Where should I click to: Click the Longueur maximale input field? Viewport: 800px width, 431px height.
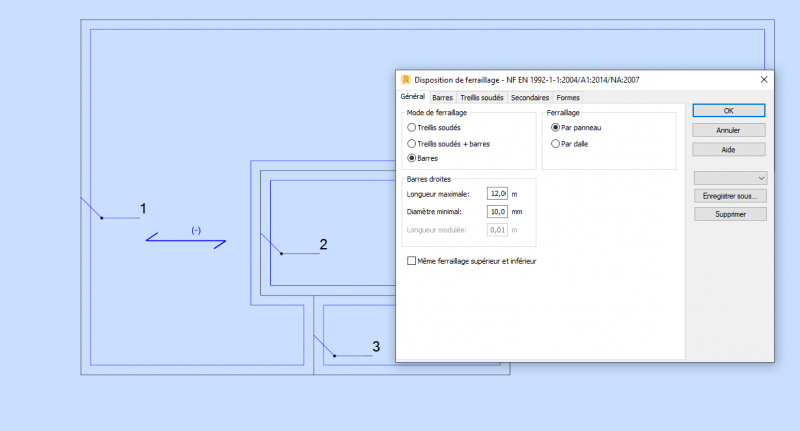coord(497,194)
